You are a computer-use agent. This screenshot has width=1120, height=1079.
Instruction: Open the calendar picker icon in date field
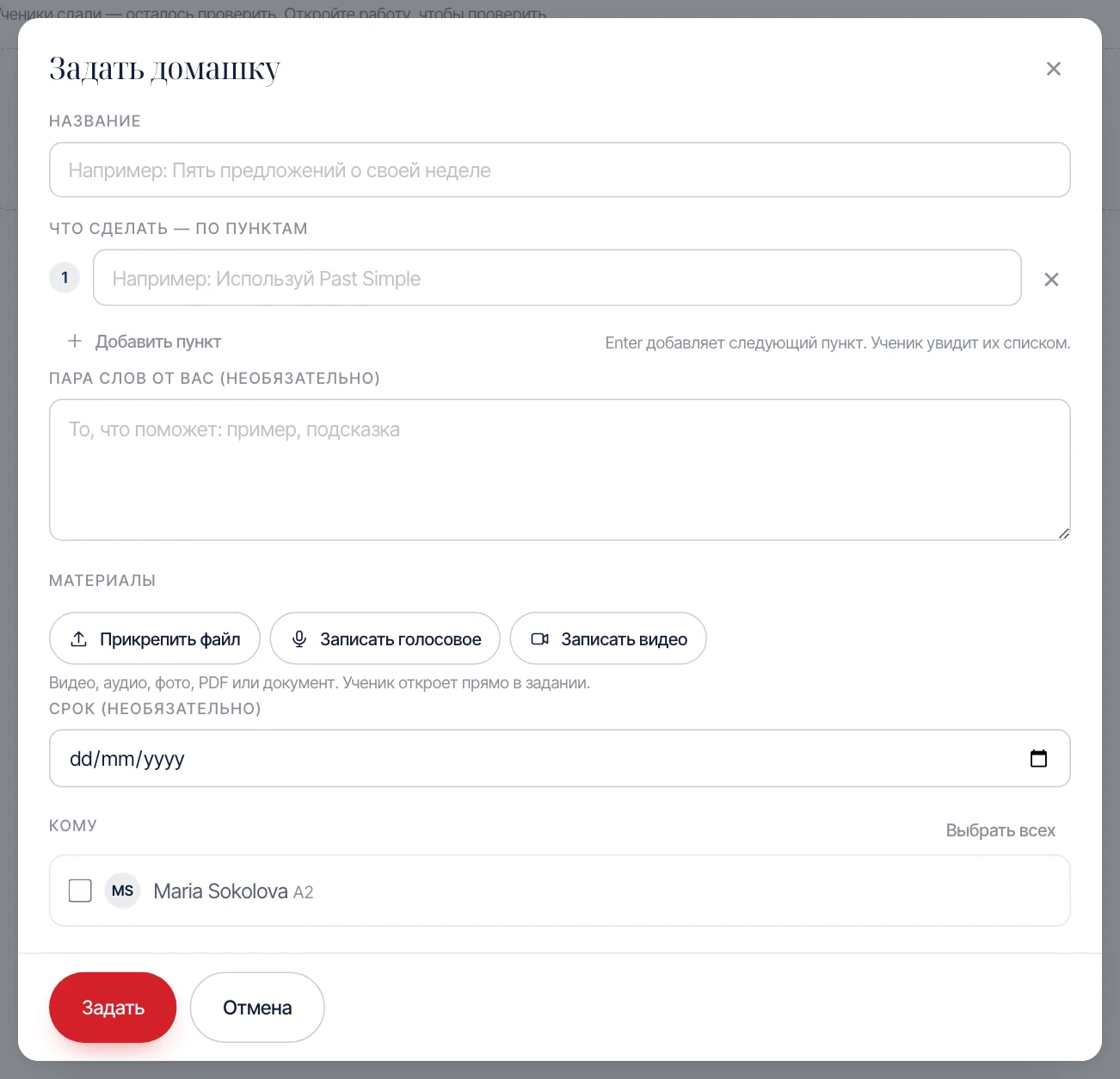(x=1038, y=758)
